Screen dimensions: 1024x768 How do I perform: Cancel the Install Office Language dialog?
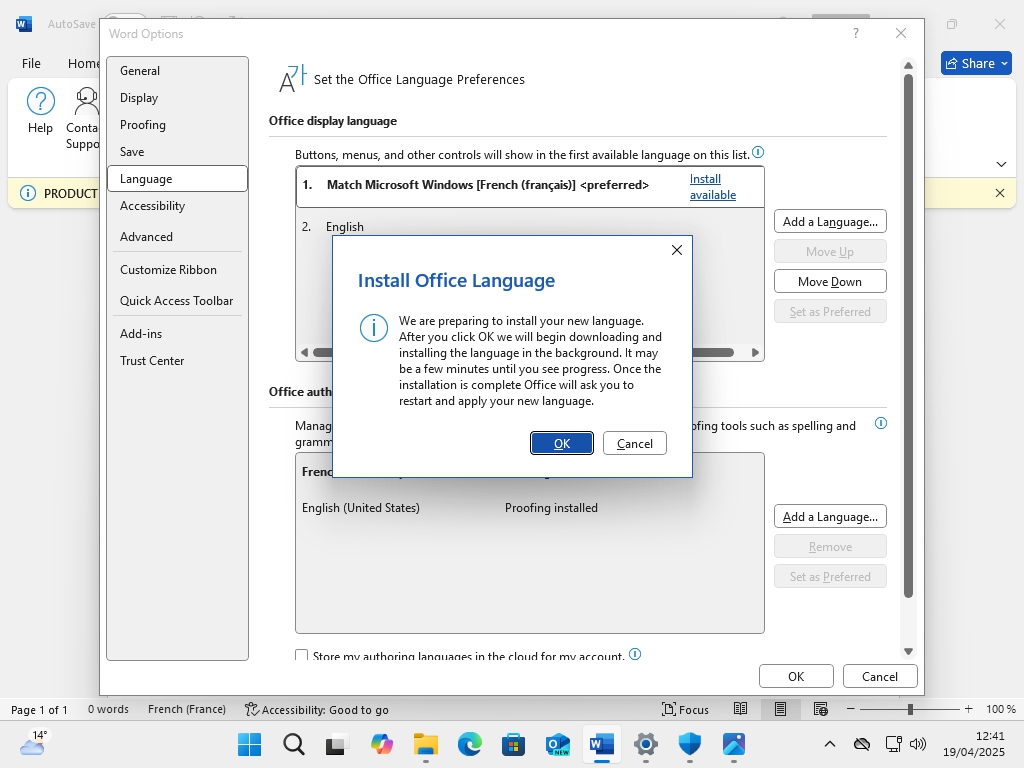point(634,443)
